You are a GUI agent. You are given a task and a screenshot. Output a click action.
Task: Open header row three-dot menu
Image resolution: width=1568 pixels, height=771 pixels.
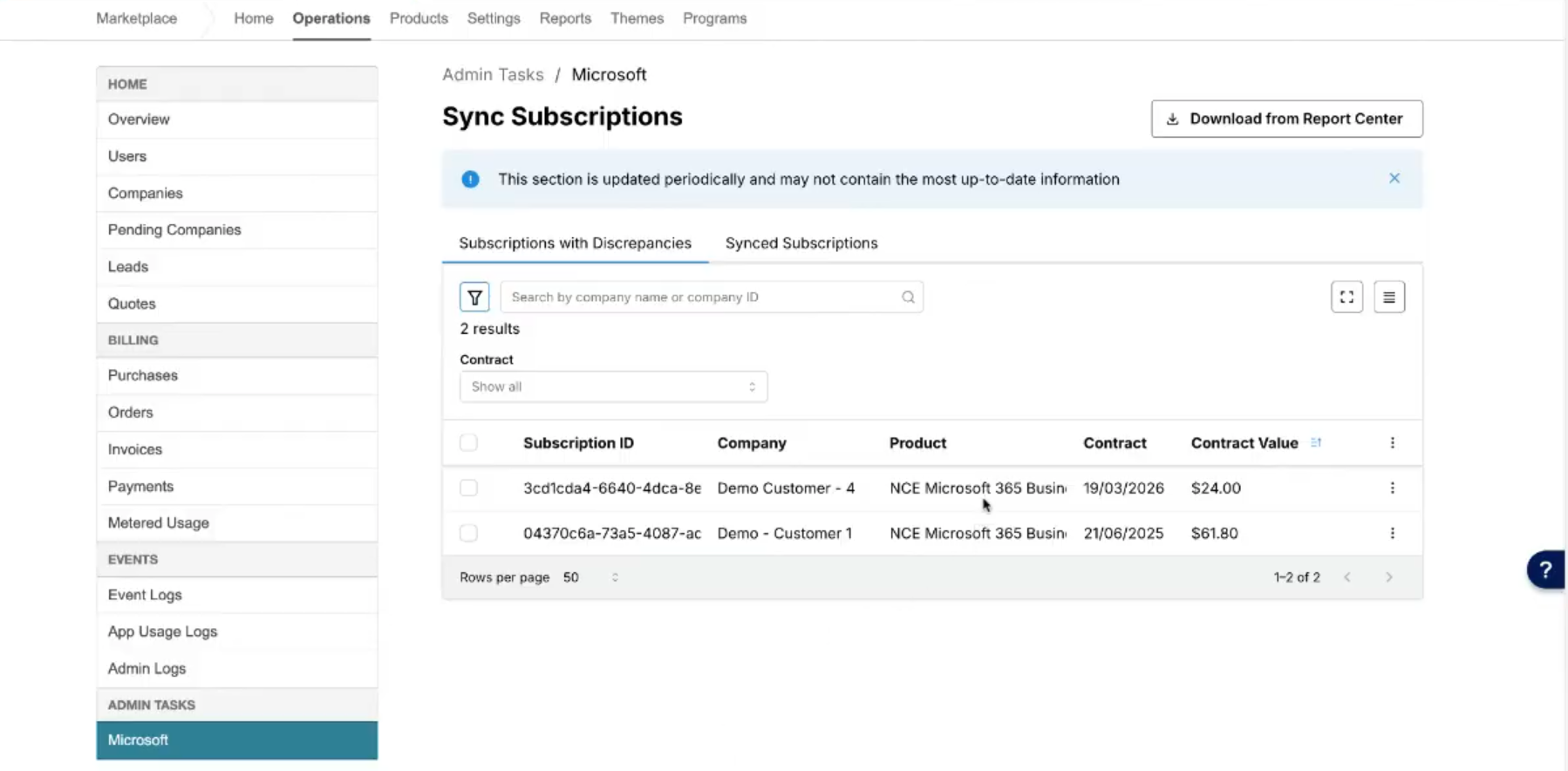pyautogui.click(x=1392, y=443)
